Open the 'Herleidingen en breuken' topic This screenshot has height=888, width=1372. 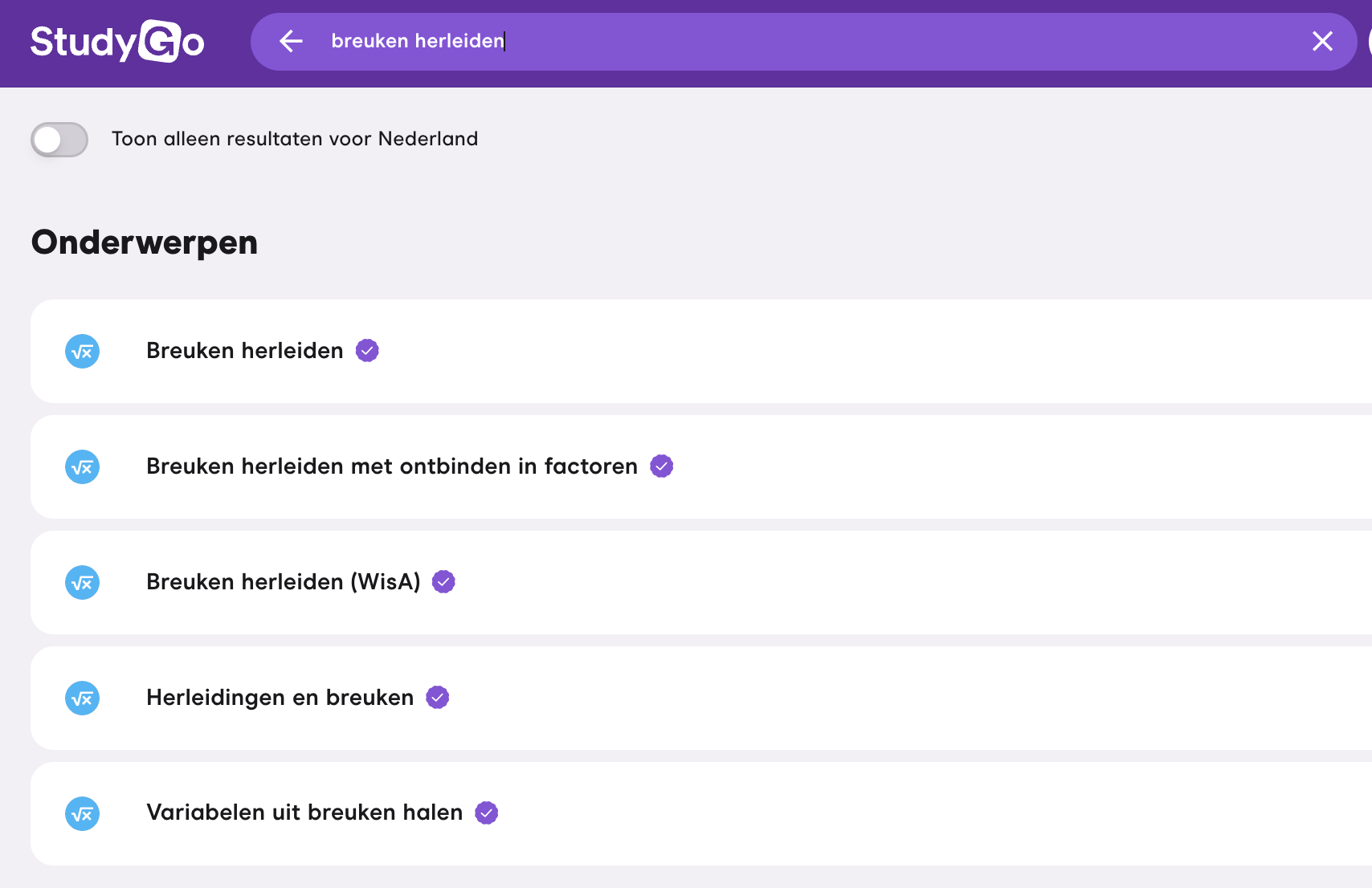click(701, 698)
